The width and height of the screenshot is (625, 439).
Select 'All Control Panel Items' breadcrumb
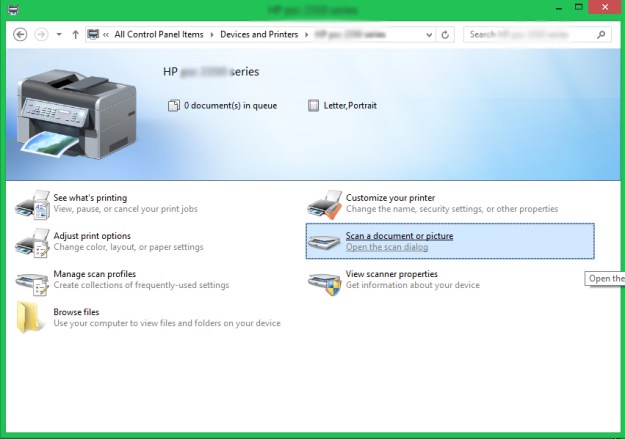tap(158, 34)
